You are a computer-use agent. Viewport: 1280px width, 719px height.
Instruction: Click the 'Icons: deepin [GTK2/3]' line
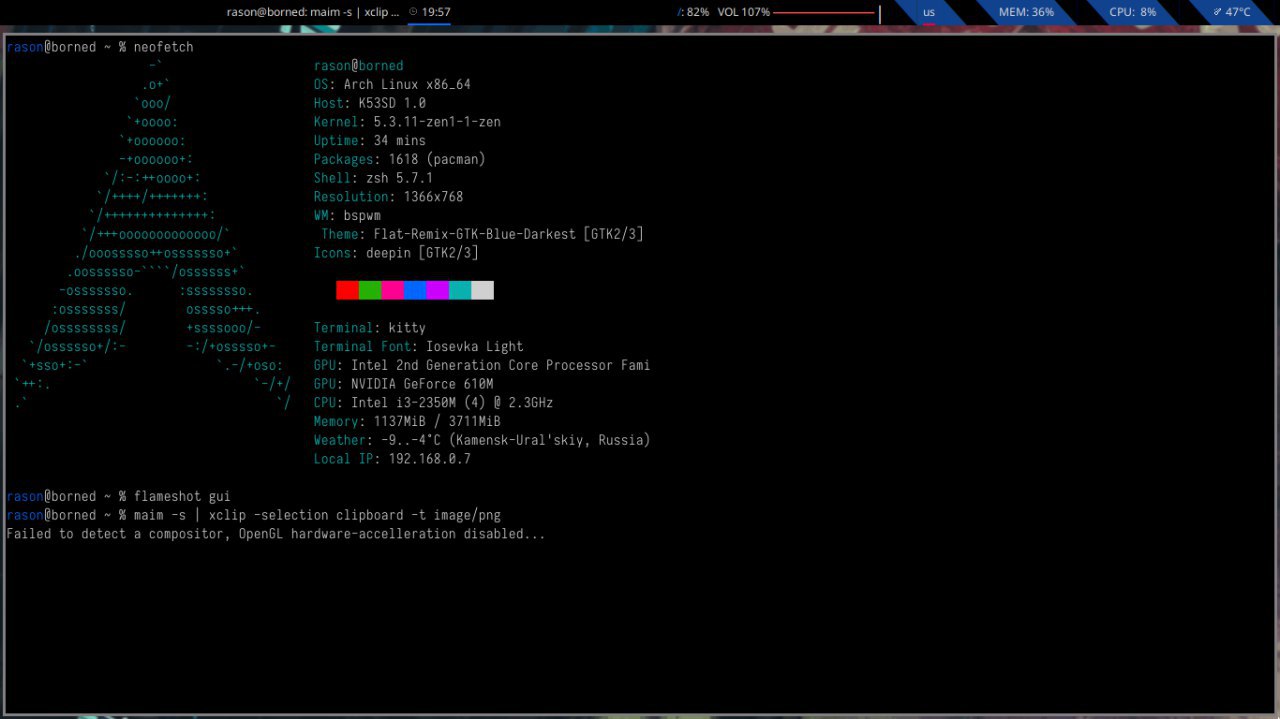click(396, 253)
